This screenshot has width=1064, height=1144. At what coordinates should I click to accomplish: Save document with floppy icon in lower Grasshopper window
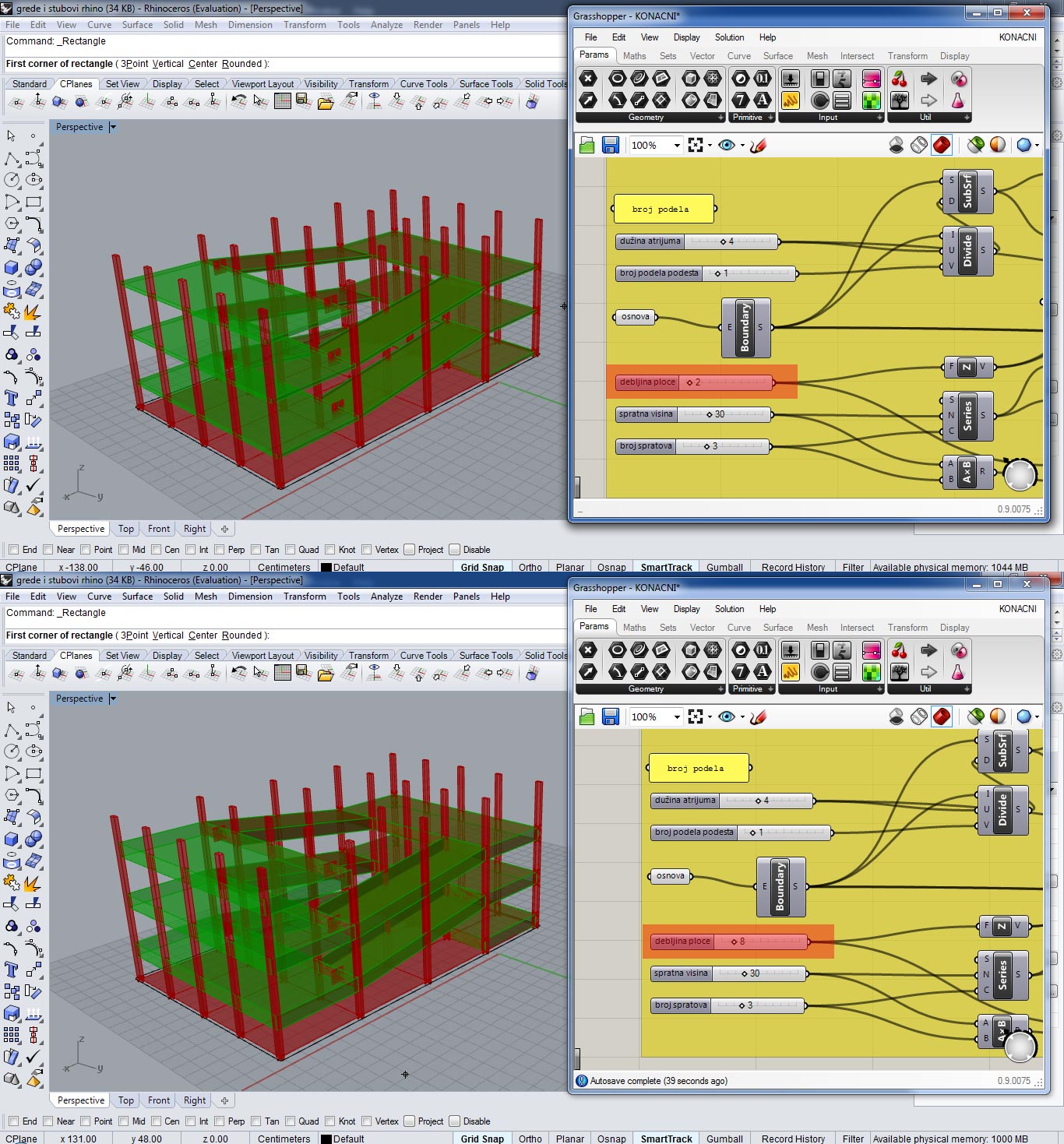coord(611,716)
